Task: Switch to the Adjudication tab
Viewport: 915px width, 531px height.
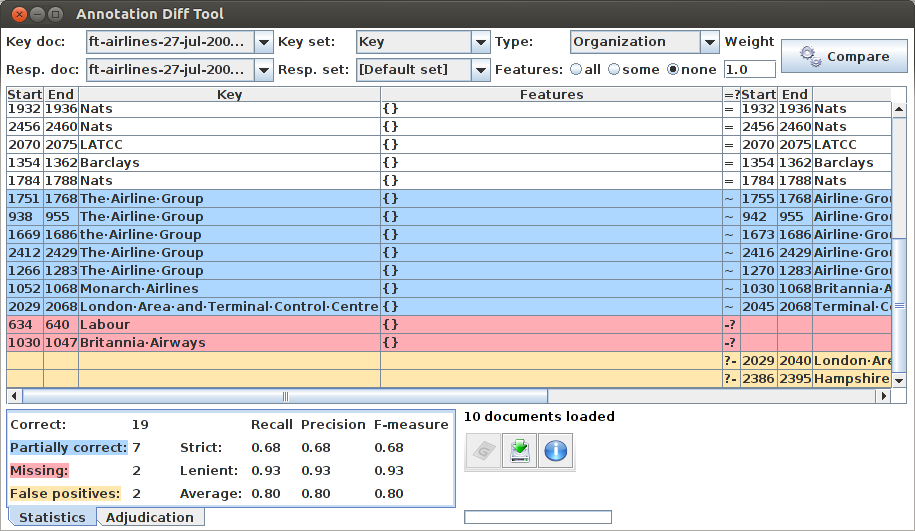Action: 150,517
